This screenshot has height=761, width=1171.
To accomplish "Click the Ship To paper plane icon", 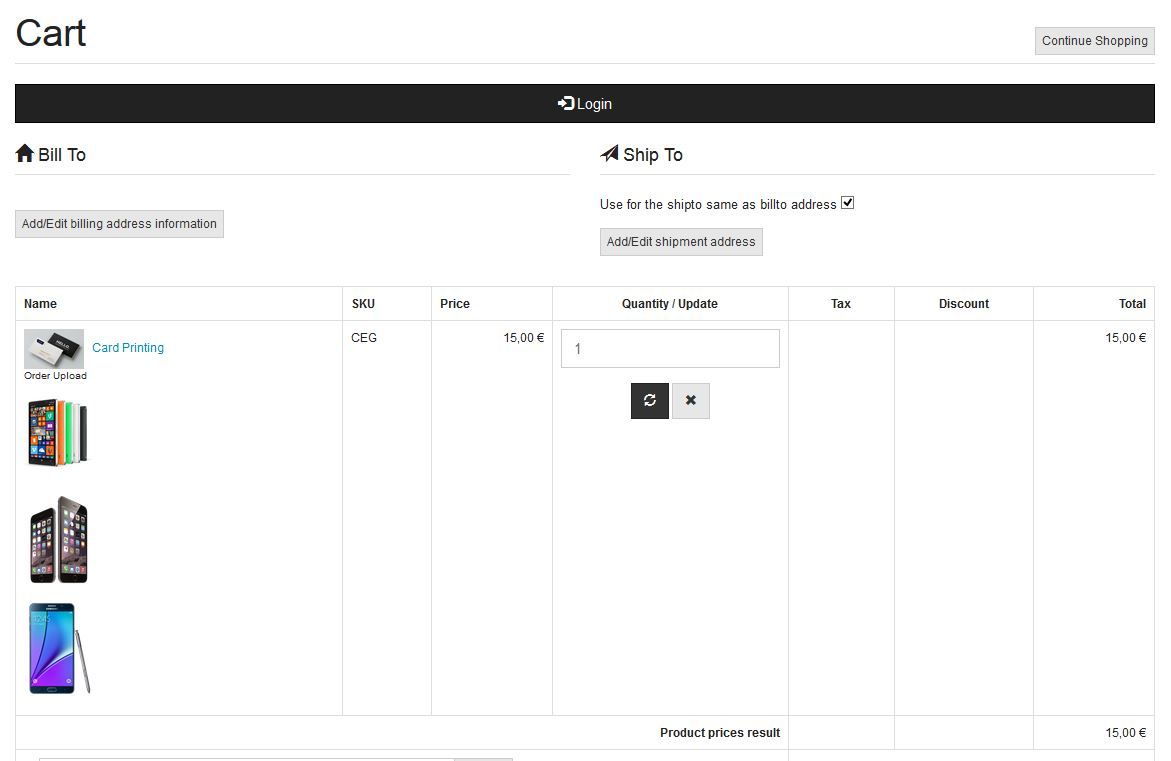I will point(609,154).
